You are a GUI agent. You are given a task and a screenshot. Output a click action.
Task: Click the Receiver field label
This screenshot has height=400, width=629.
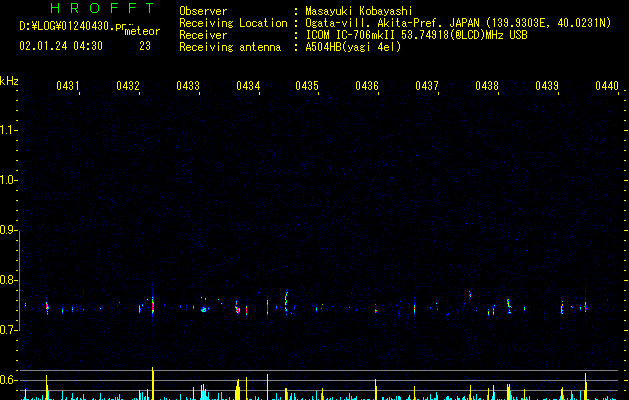pyautogui.click(x=203, y=35)
